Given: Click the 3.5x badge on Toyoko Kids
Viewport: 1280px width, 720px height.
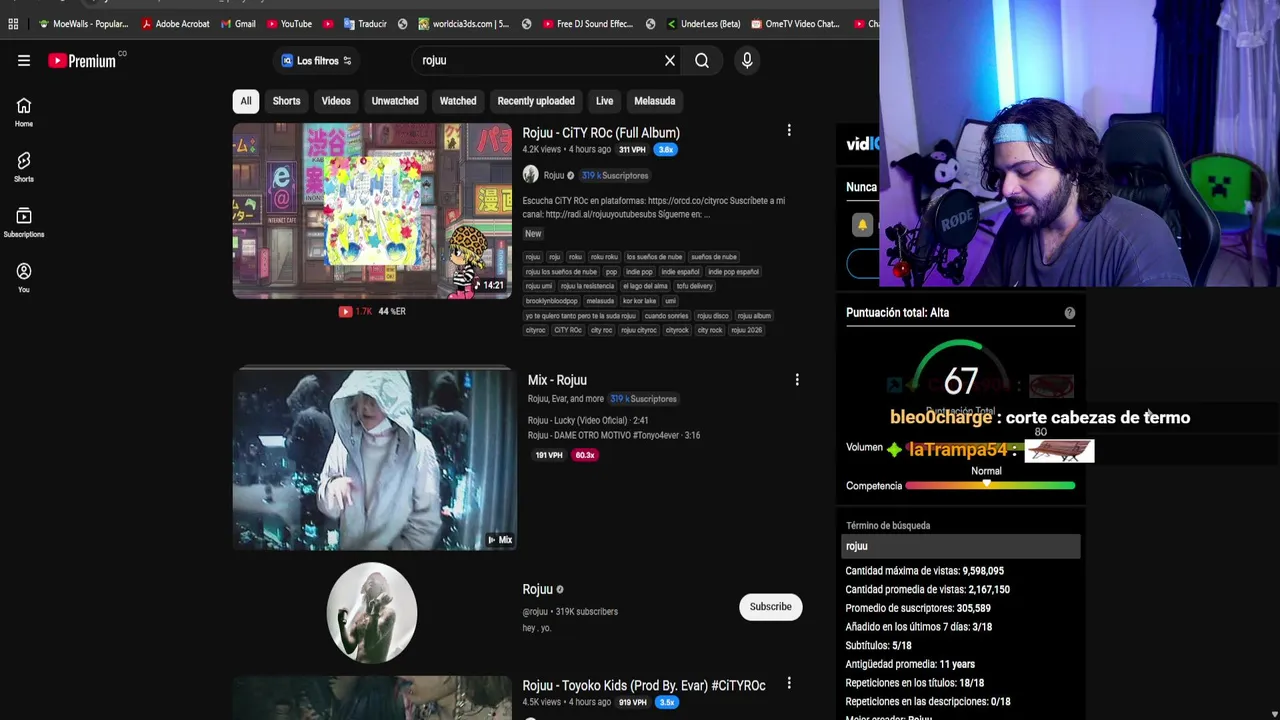Looking at the screenshot, I should tap(667, 702).
